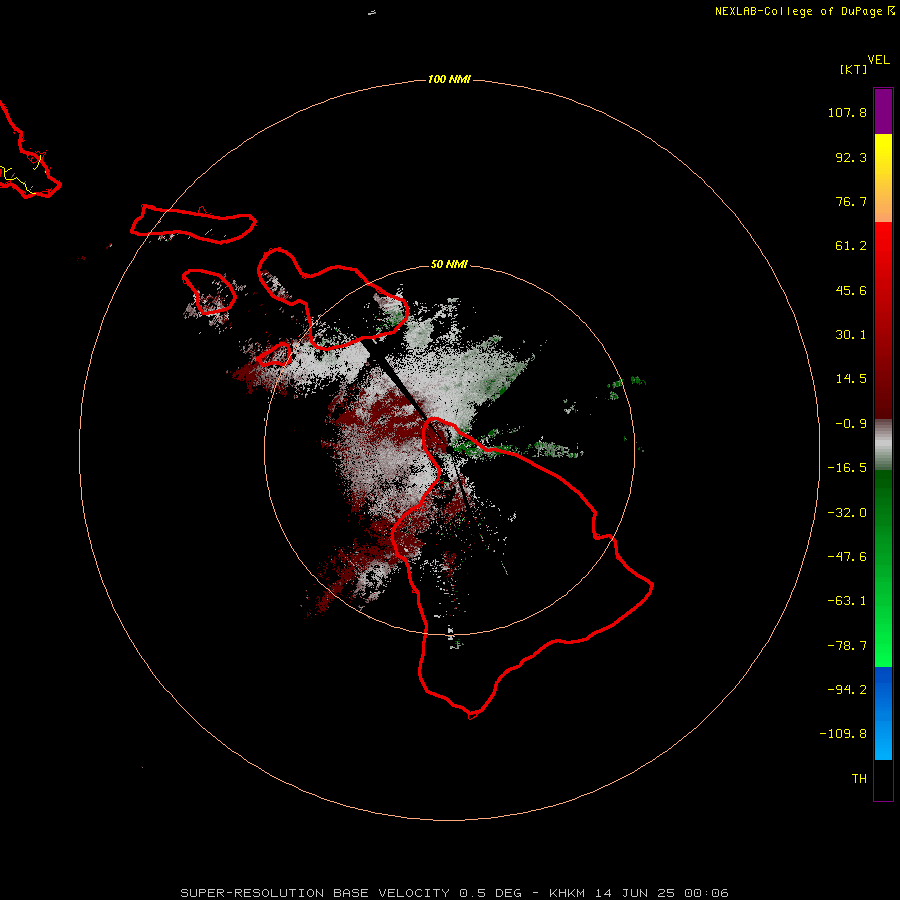Click the Super-Resolution Base Velocity caption text

pos(454,893)
